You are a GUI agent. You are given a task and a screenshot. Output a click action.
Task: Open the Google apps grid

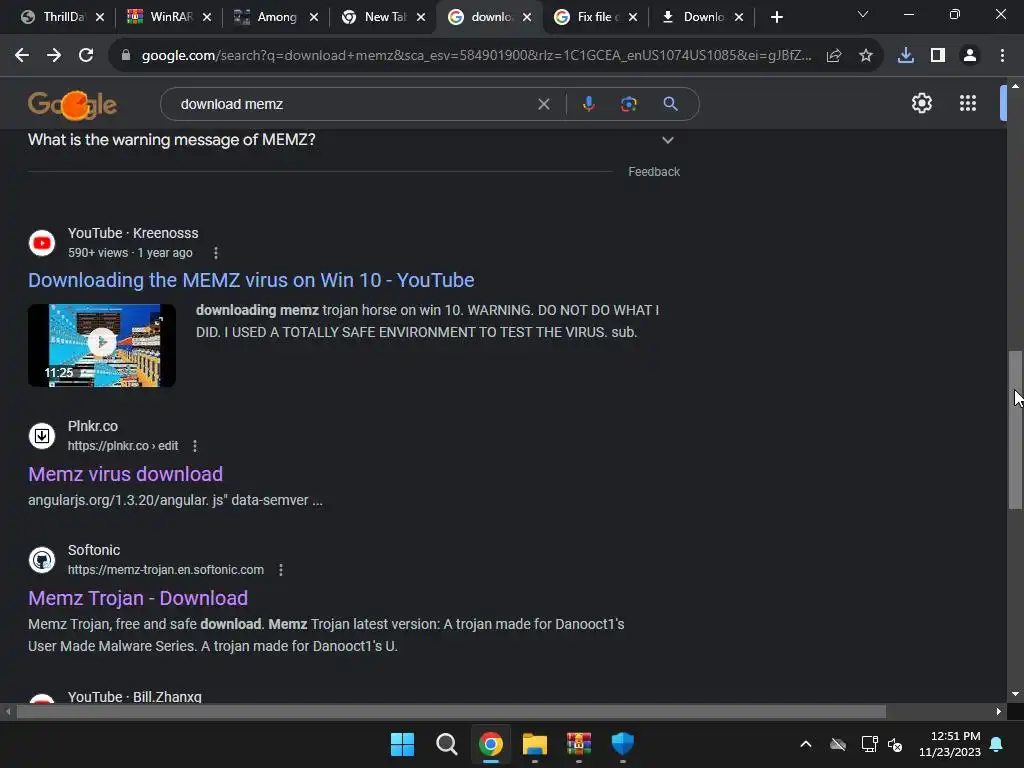pos(968,103)
